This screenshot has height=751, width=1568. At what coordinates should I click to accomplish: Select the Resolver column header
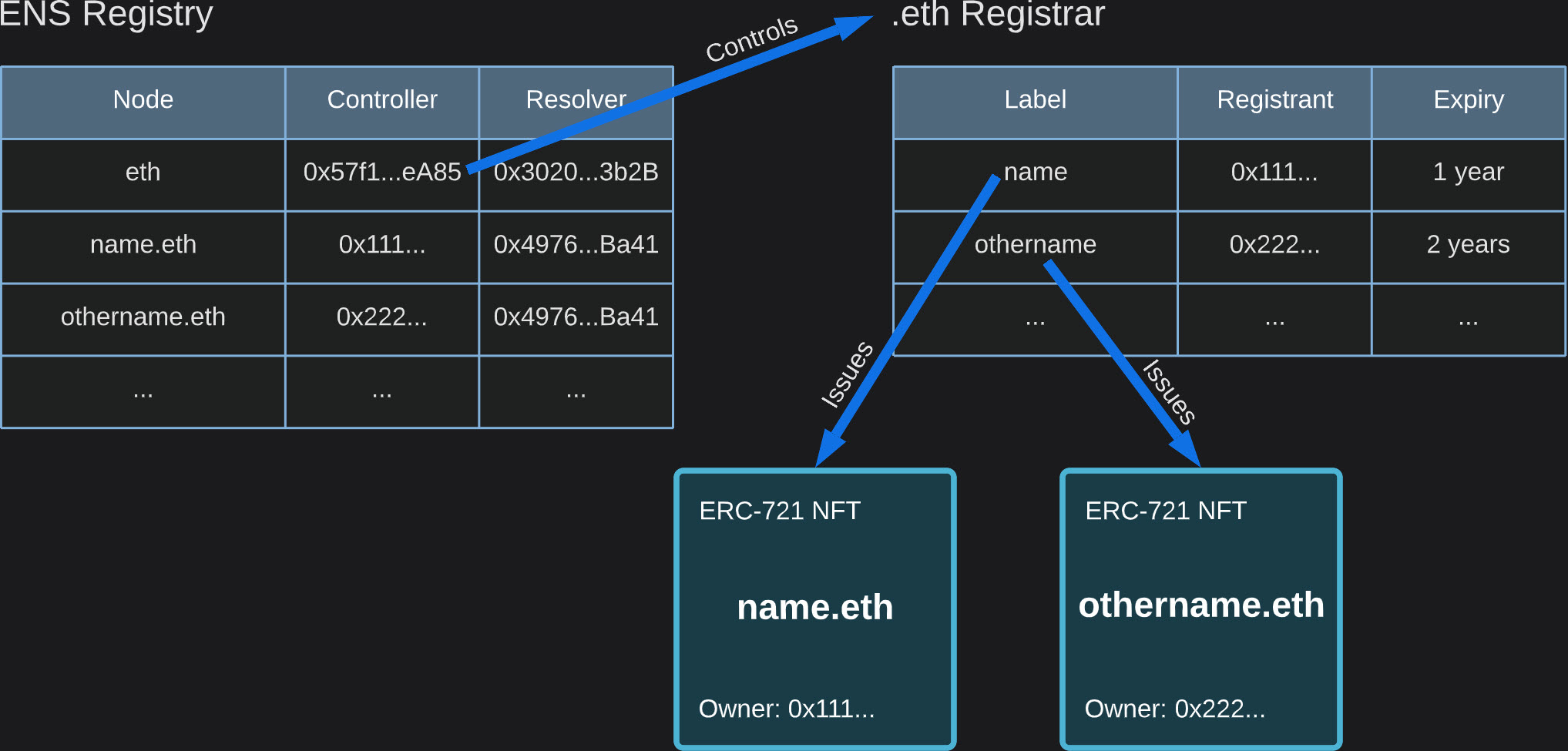pos(576,100)
